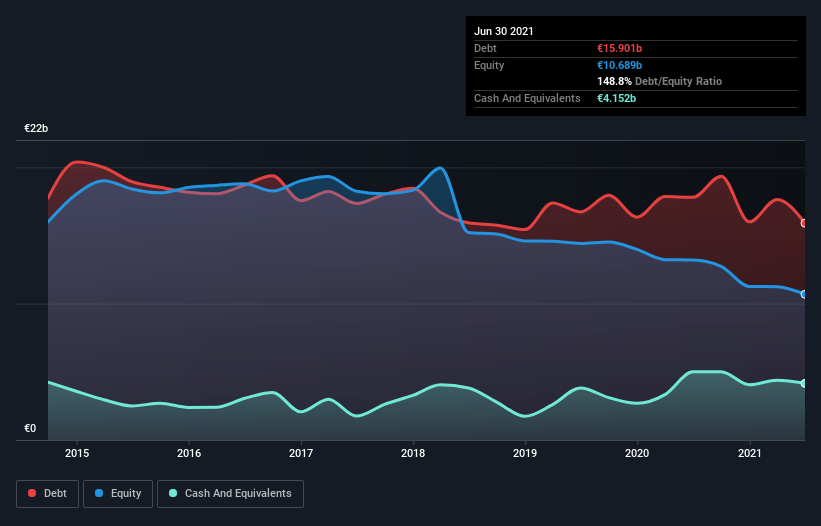Click the 2016 x-axis label

click(x=189, y=453)
